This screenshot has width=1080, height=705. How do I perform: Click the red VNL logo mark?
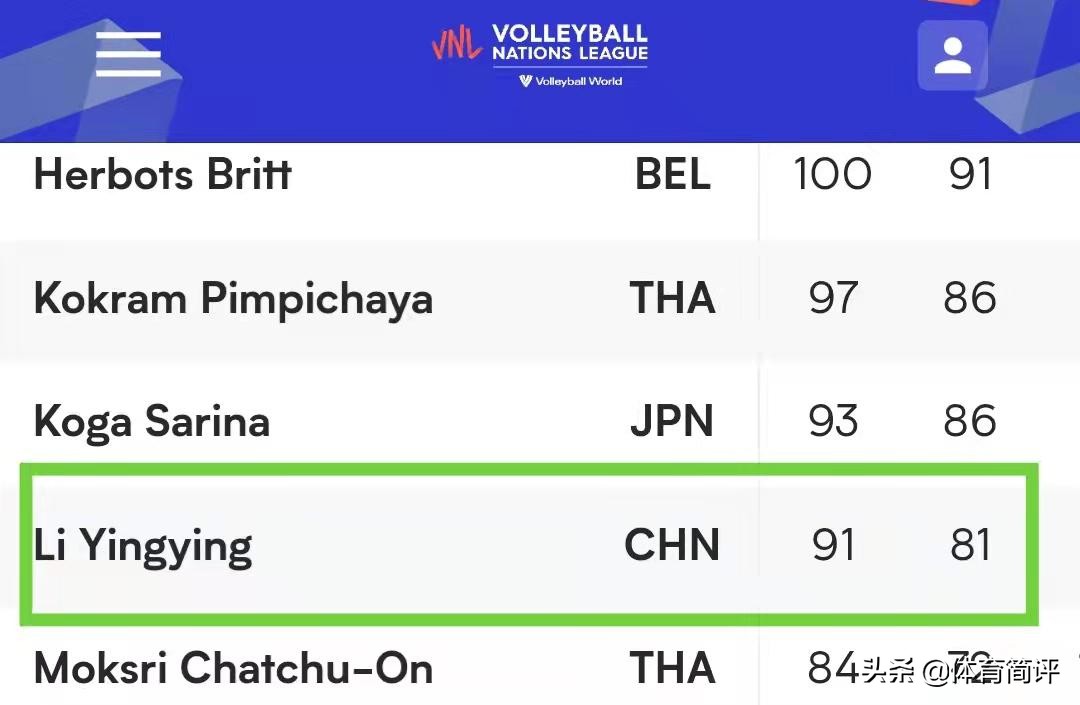[457, 44]
